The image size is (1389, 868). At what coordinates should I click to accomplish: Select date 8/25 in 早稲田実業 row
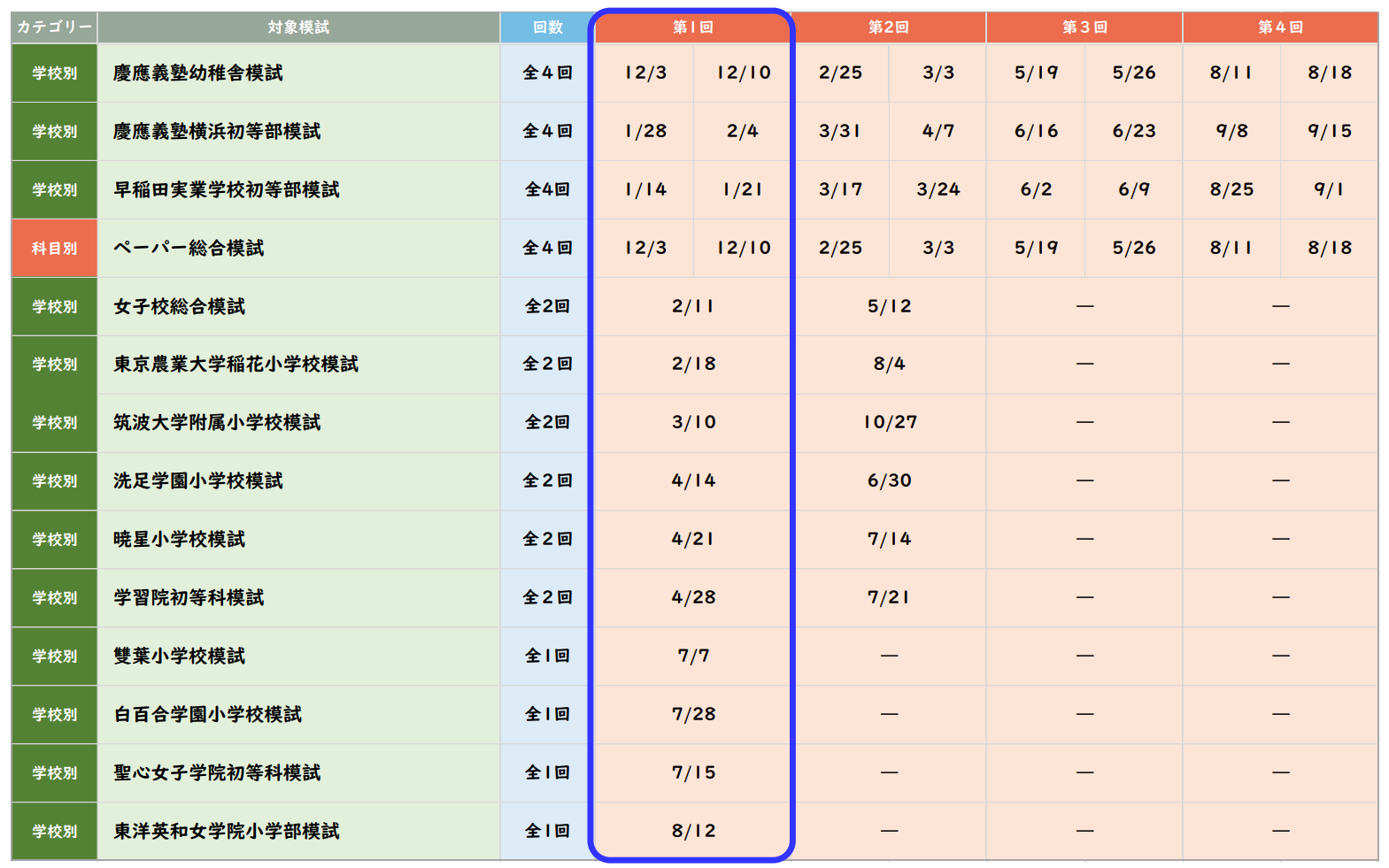1231,190
